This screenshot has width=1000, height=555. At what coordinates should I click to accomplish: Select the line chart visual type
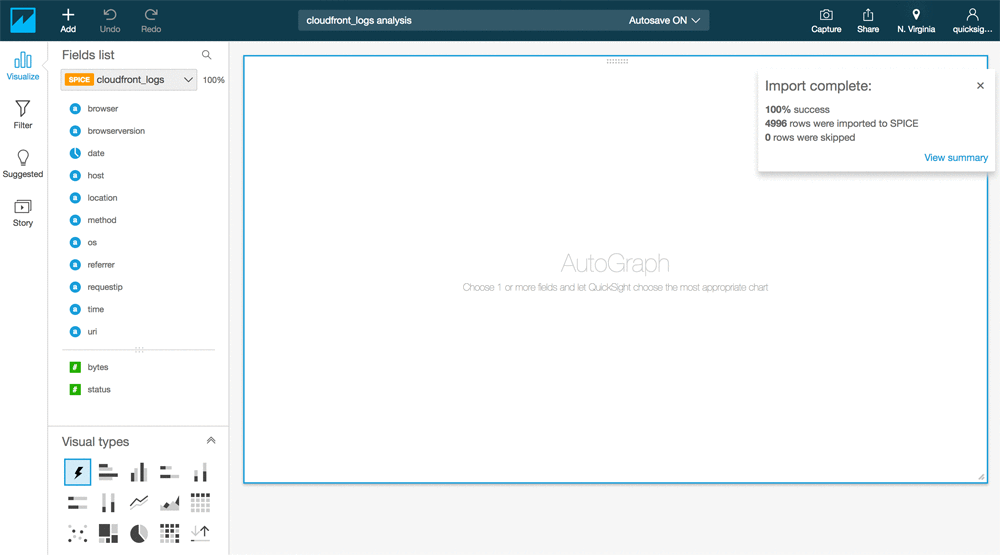(x=139, y=503)
